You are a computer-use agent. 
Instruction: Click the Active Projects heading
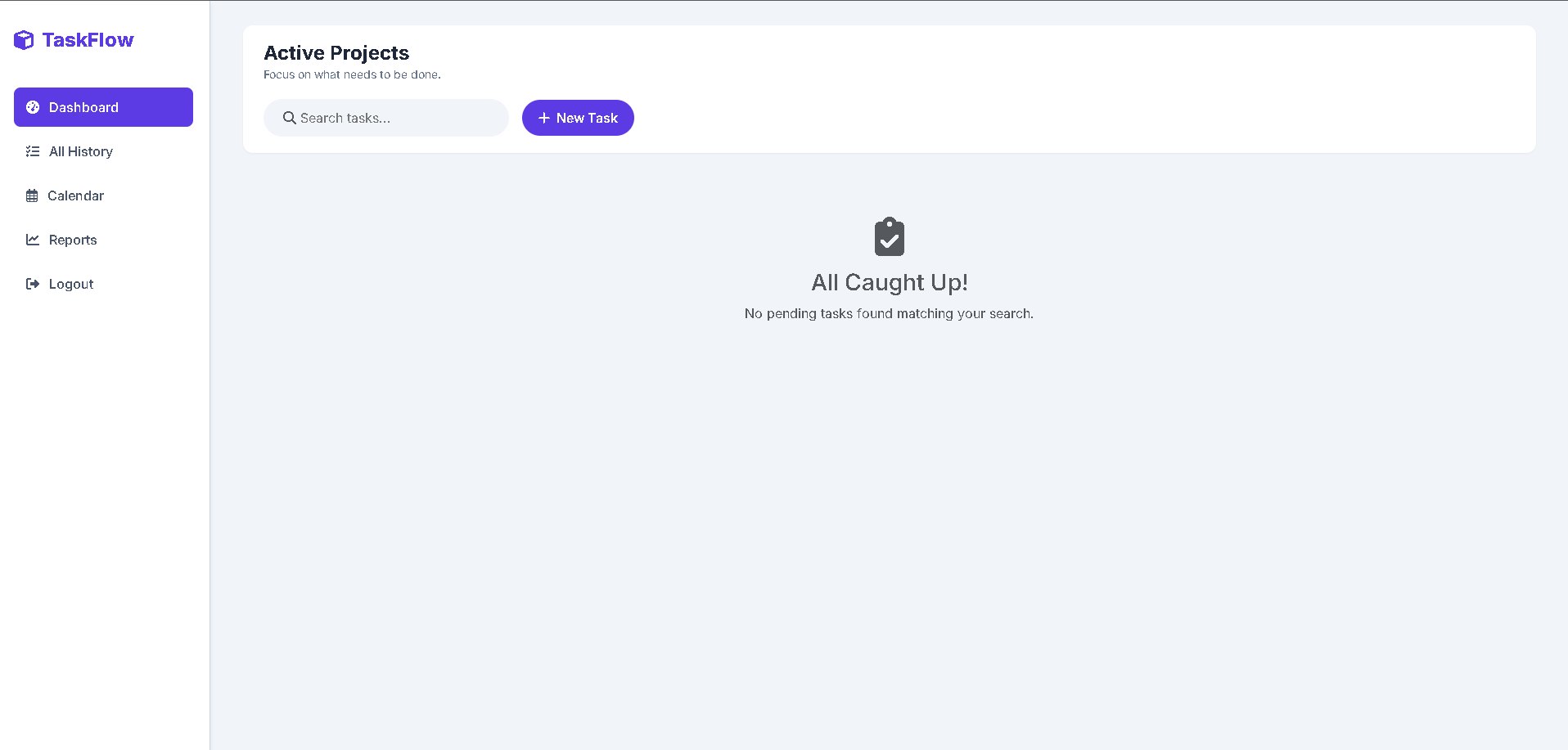pyautogui.click(x=336, y=52)
